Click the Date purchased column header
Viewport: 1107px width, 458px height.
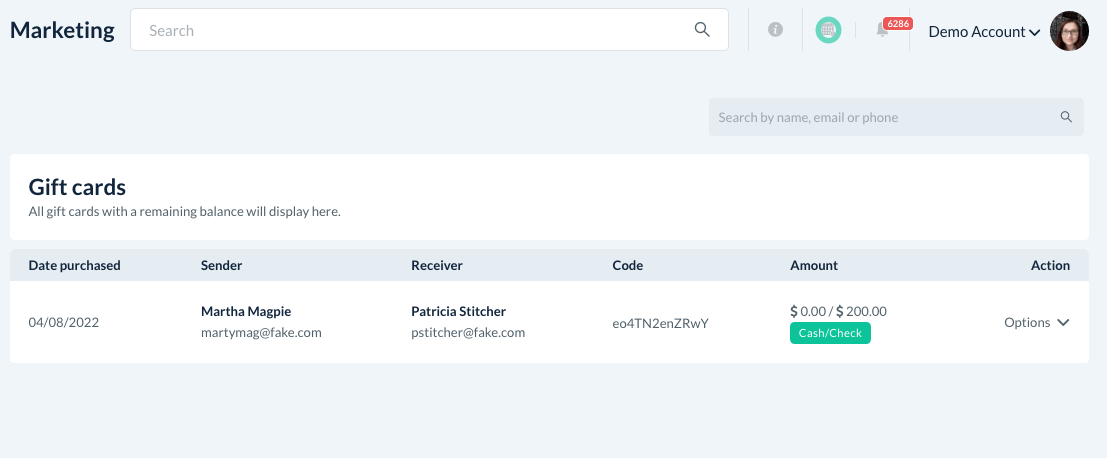75,265
